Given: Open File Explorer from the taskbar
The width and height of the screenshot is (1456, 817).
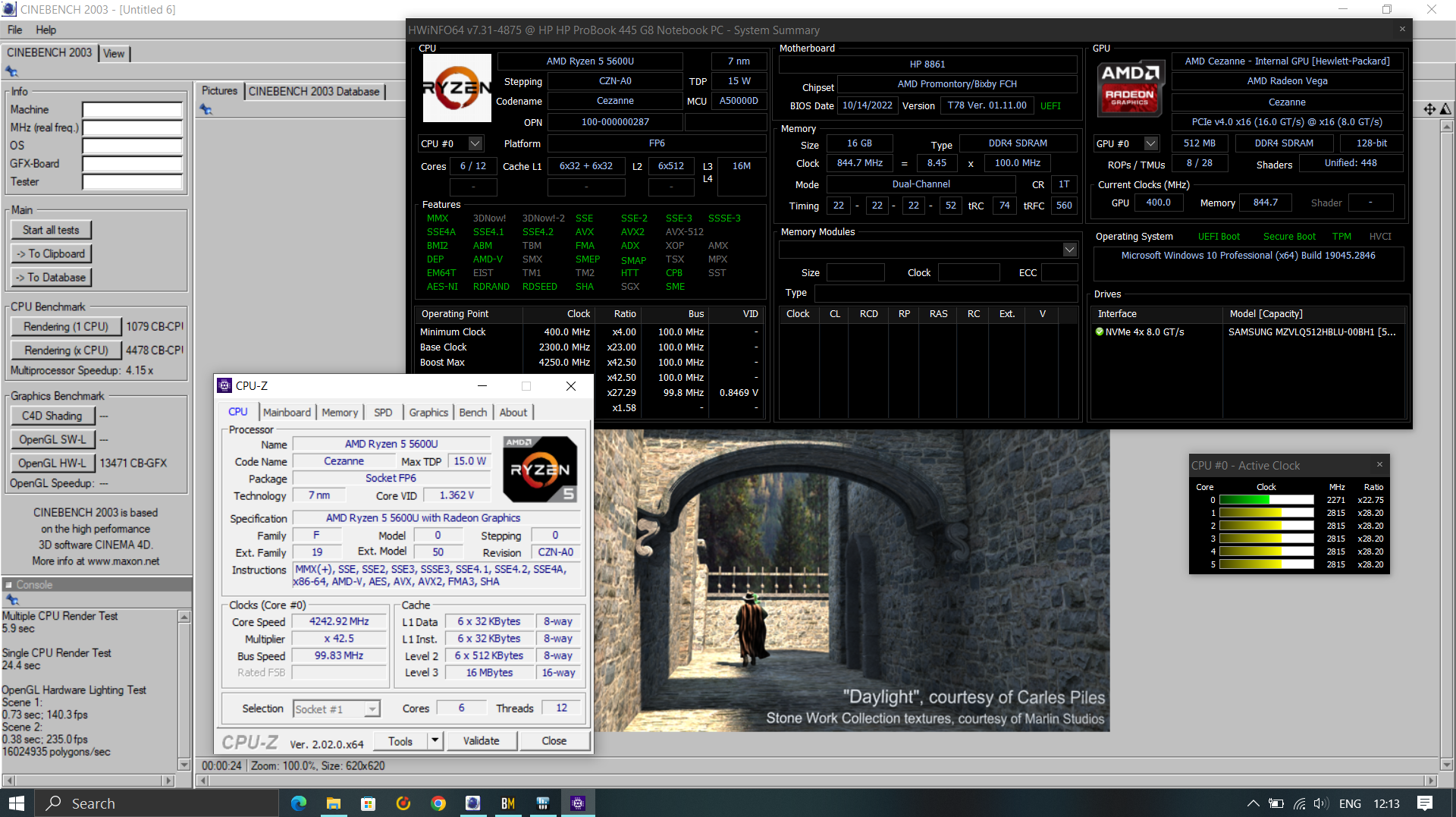Looking at the screenshot, I should click(x=334, y=803).
